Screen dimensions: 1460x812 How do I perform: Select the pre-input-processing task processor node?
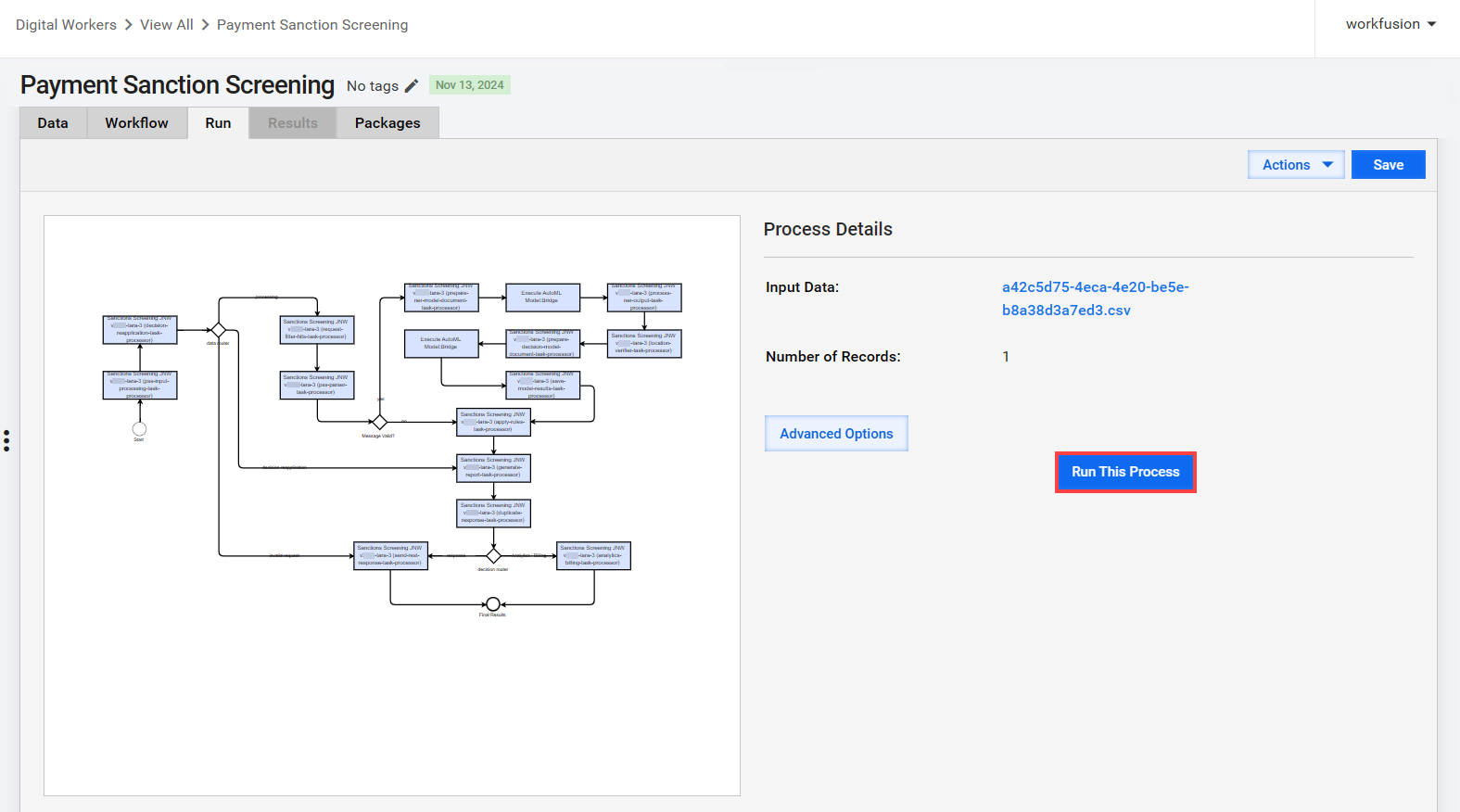pyautogui.click(x=140, y=386)
